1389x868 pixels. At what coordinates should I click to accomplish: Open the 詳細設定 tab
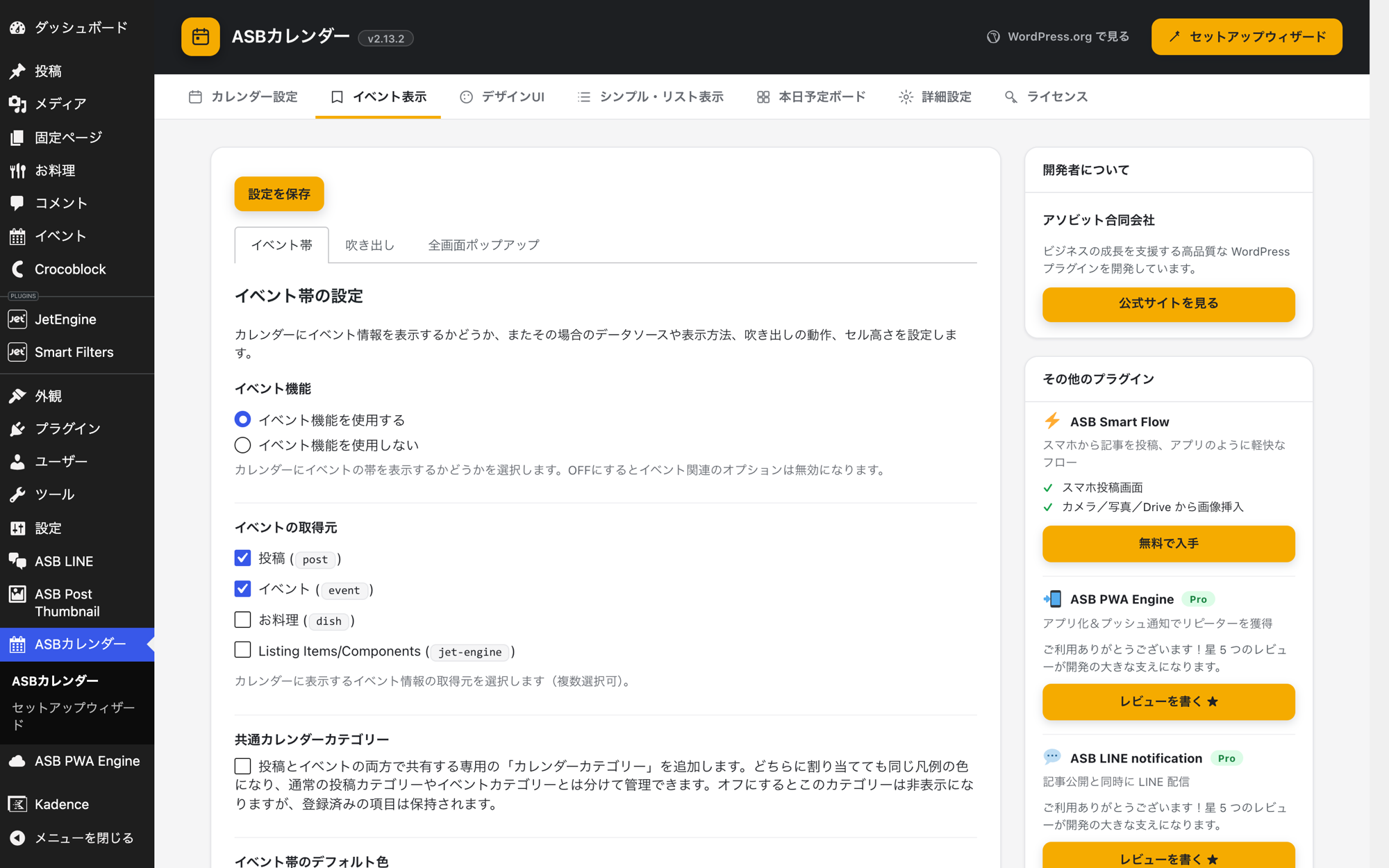click(x=935, y=97)
